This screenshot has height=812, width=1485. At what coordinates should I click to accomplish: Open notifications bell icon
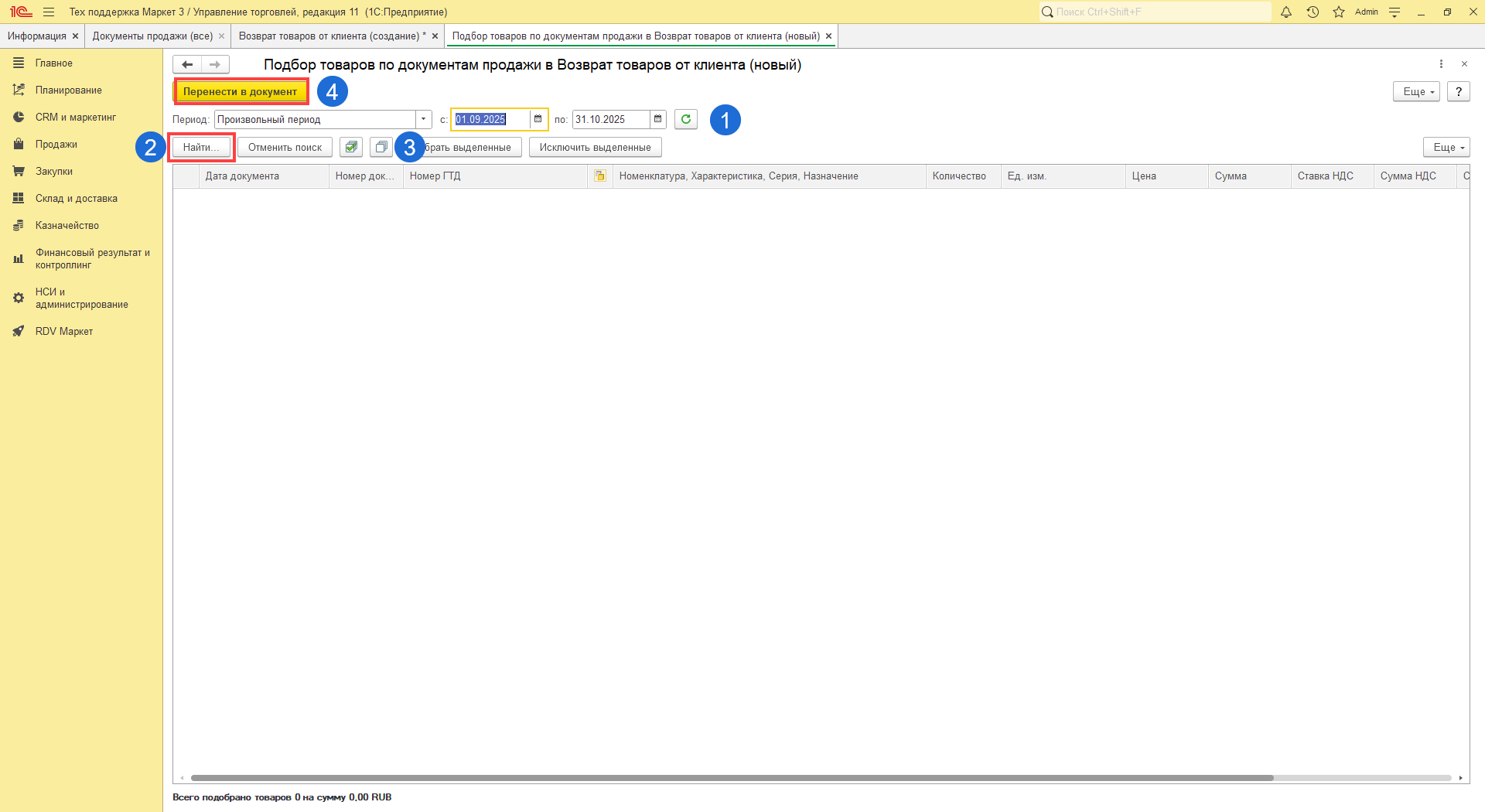tap(1286, 12)
